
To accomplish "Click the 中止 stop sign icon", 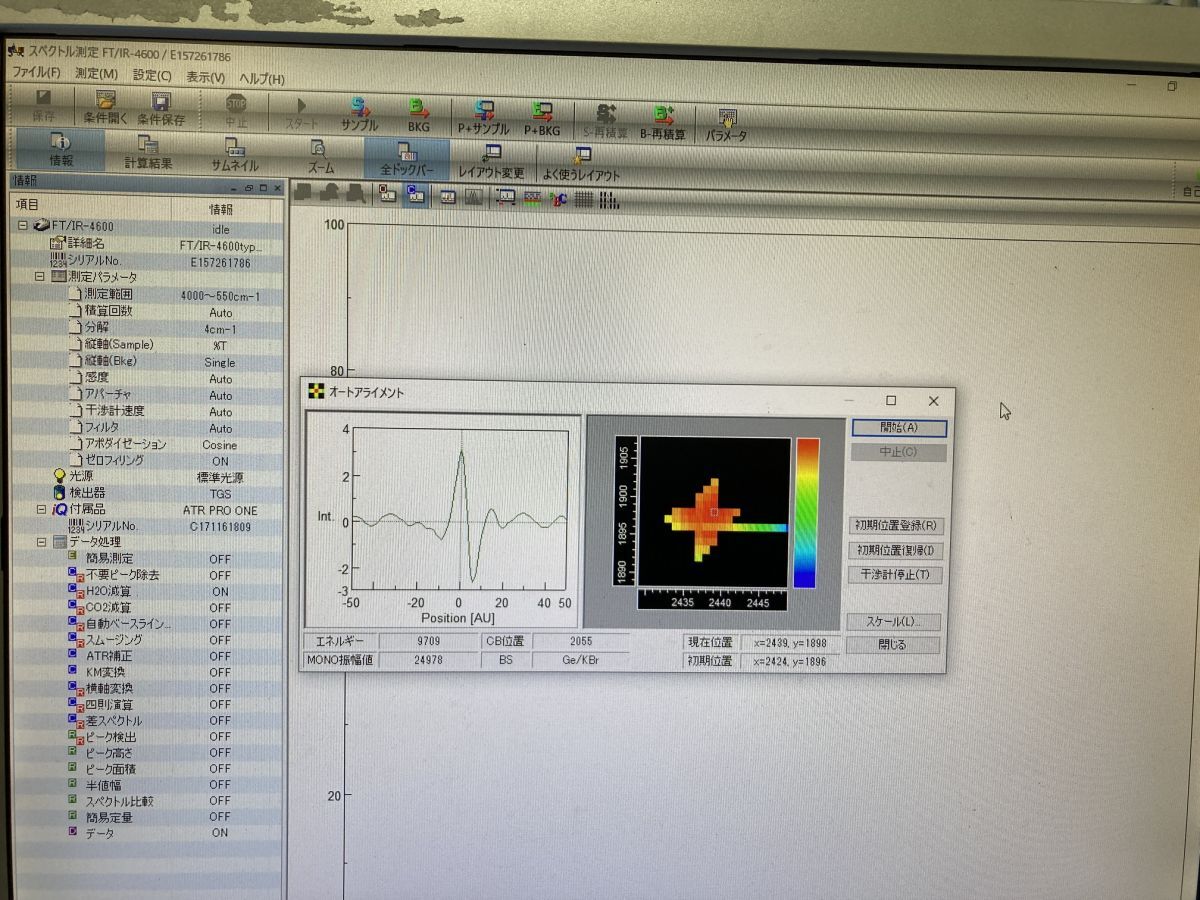I will (x=236, y=110).
